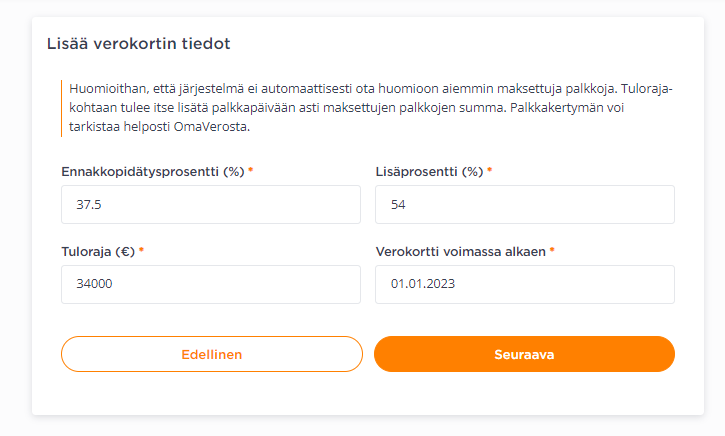Click the notice line starting with kohtaan tulee
The width and height of the screenshot is (725, 436).
pyautogui.click(x=347, y=108)
